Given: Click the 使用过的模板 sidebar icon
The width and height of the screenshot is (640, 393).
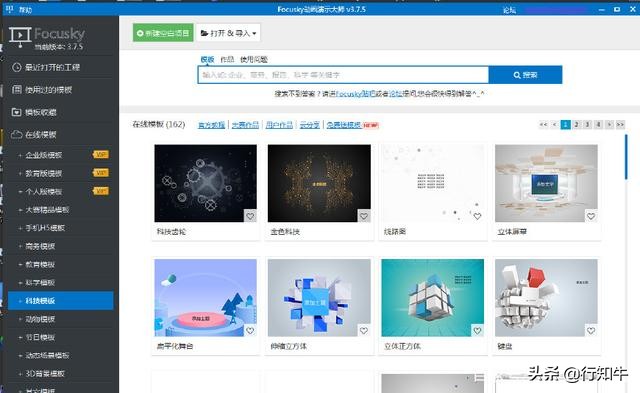Looking at the screenshot, I should 16,90.
